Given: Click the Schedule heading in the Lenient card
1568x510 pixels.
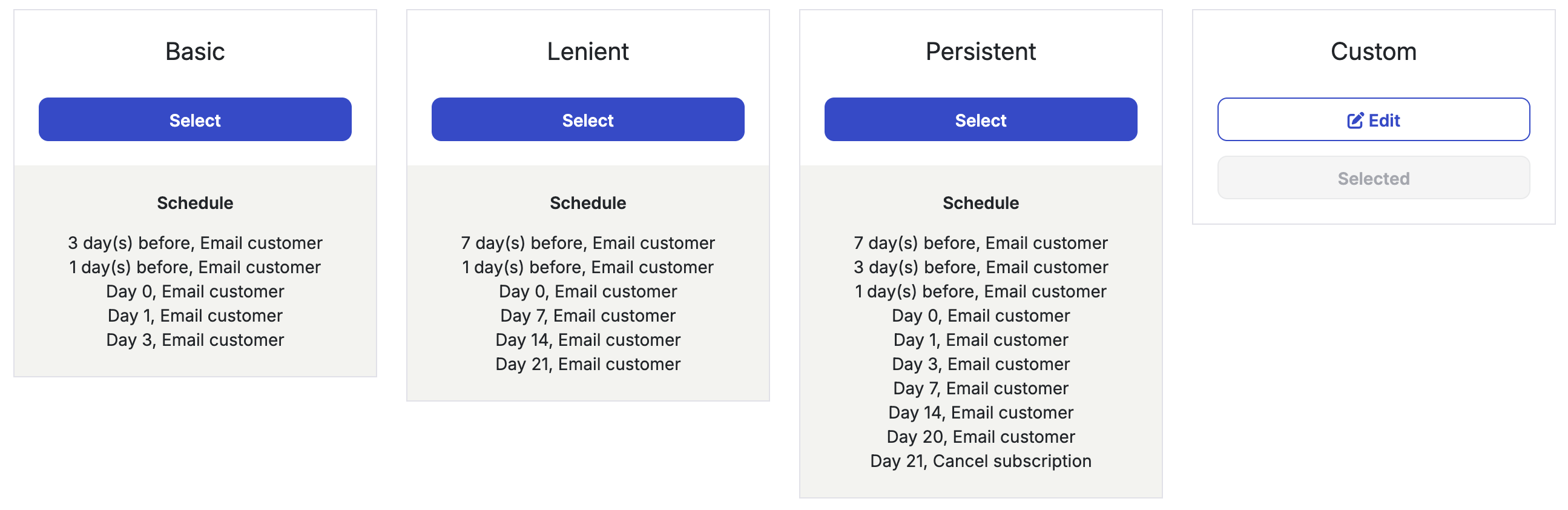Looking at the screenshot, I should (587, 203).
